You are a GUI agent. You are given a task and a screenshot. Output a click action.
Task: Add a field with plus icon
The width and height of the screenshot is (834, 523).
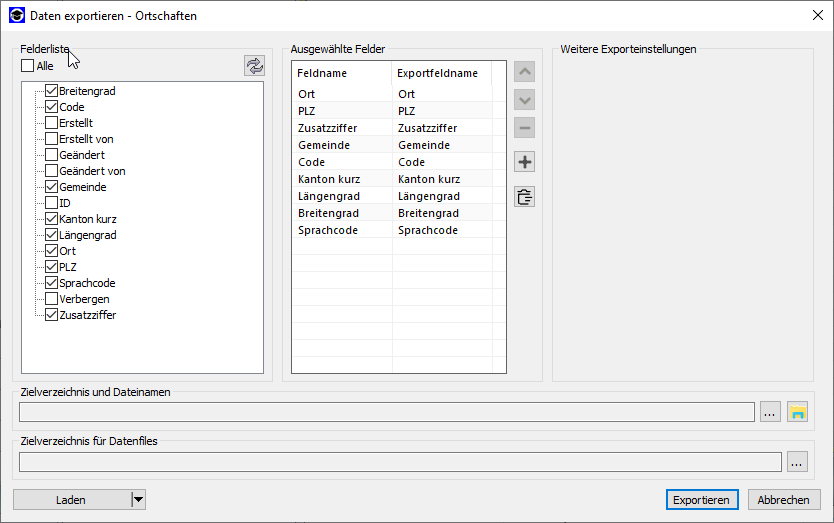click(525, 162)
